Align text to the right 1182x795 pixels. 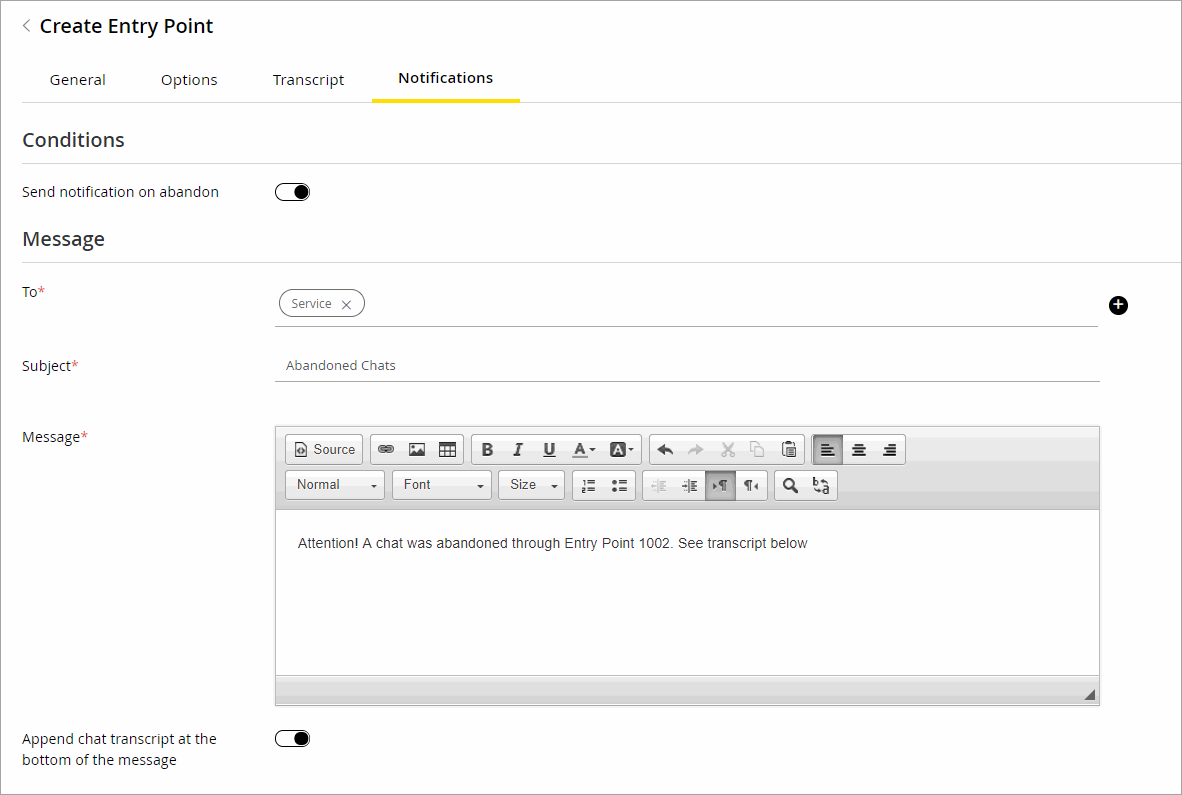click(890, 450)
